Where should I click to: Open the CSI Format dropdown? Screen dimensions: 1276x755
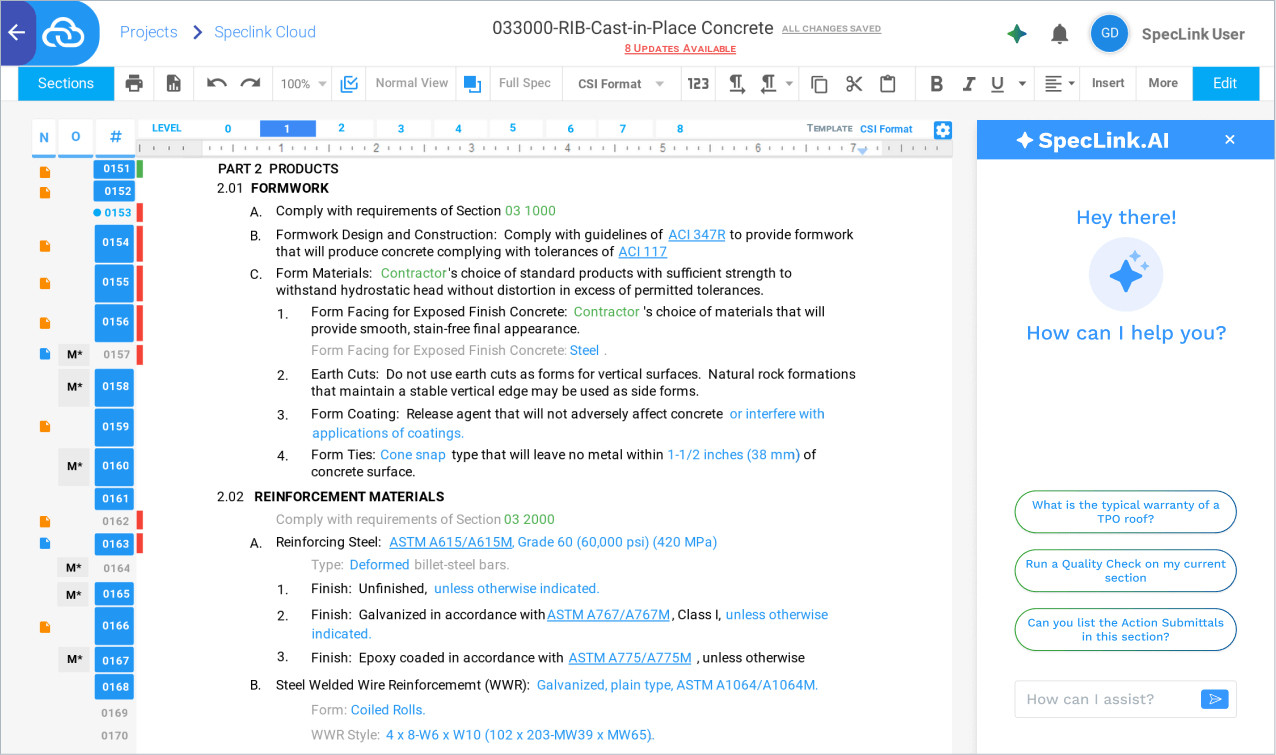pyautogui.click(x=621, y=84)
